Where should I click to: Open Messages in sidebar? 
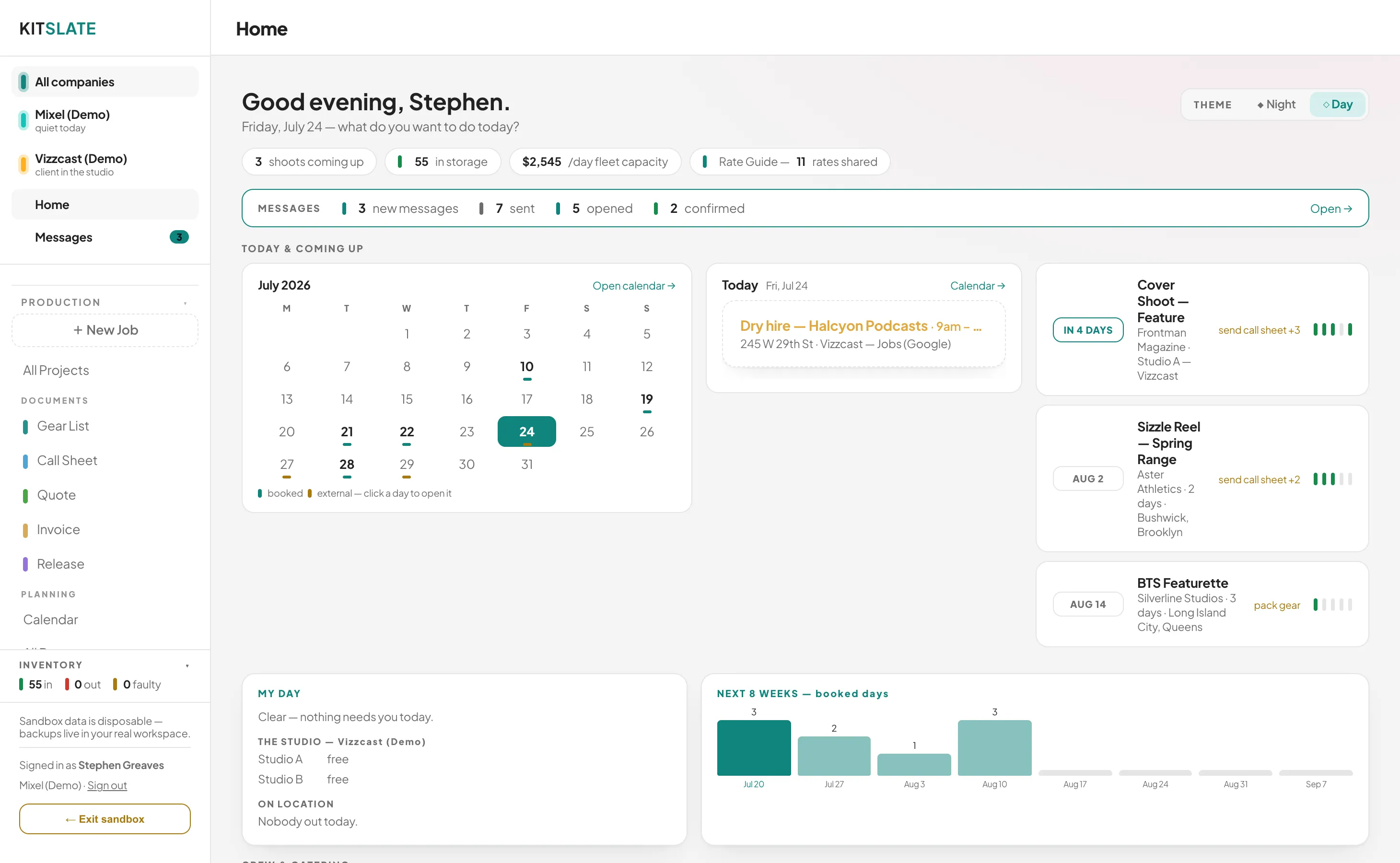point(105,237)
